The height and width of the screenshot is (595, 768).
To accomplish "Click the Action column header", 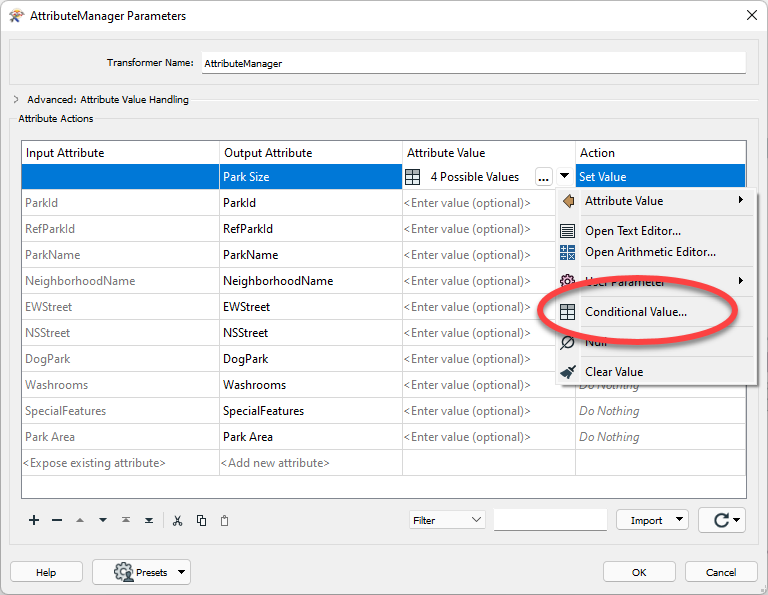I will pyautogui.click(x=660, y=153).
